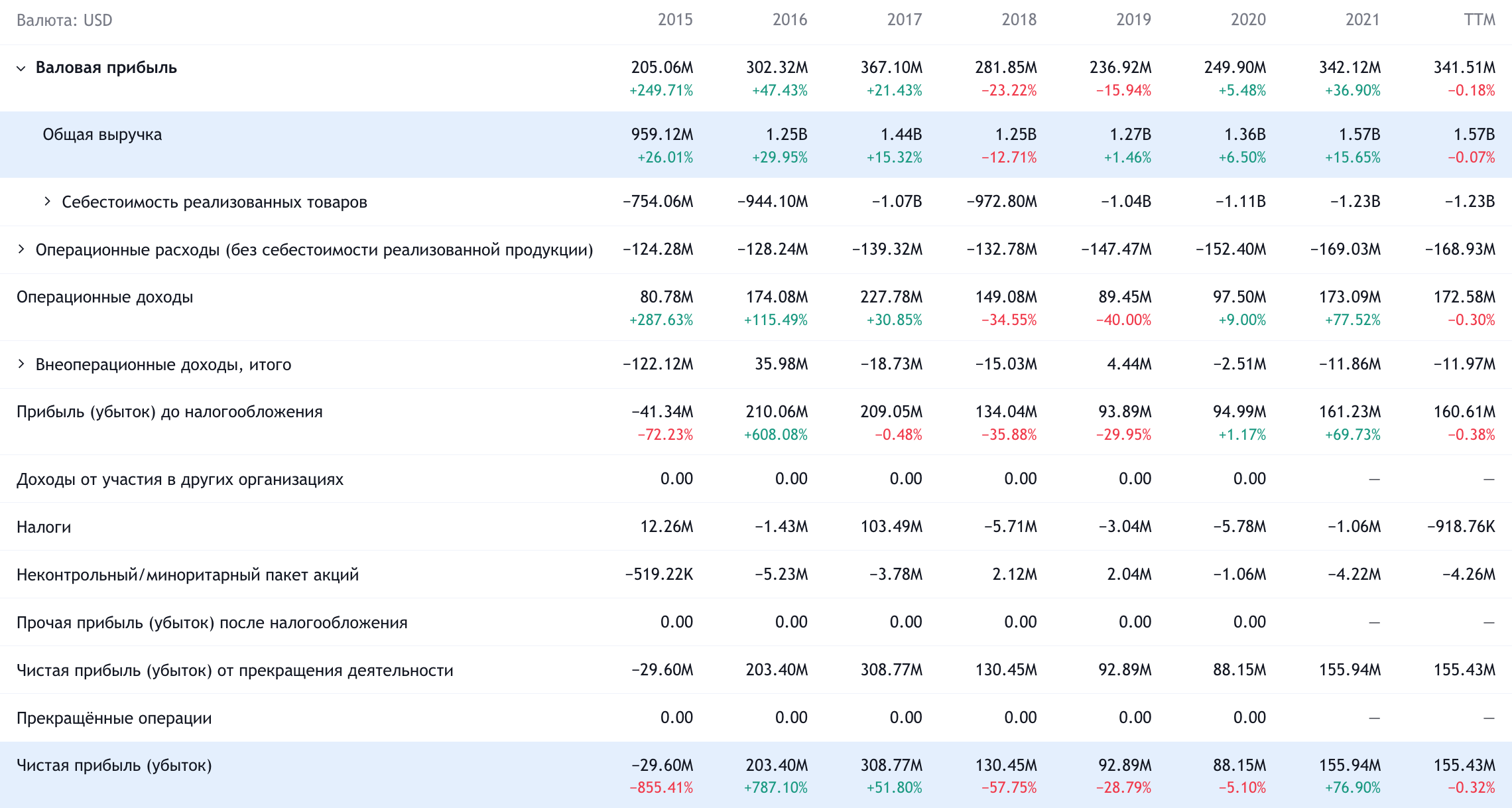
Task: Click pretax income change +608.08%
Action: tap(776, 435)
